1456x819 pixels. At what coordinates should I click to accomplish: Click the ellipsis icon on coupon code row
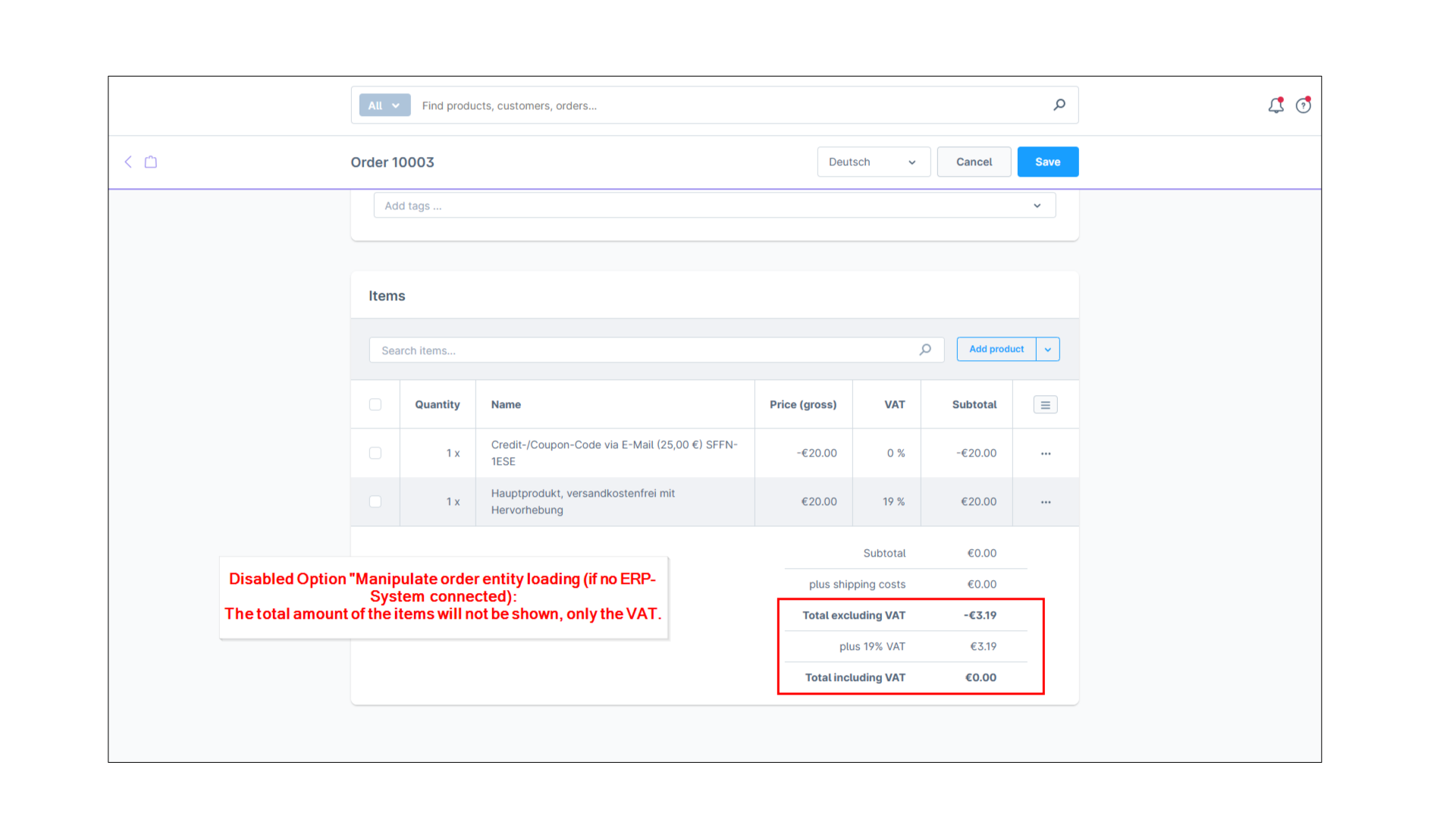pos(1045,453)
